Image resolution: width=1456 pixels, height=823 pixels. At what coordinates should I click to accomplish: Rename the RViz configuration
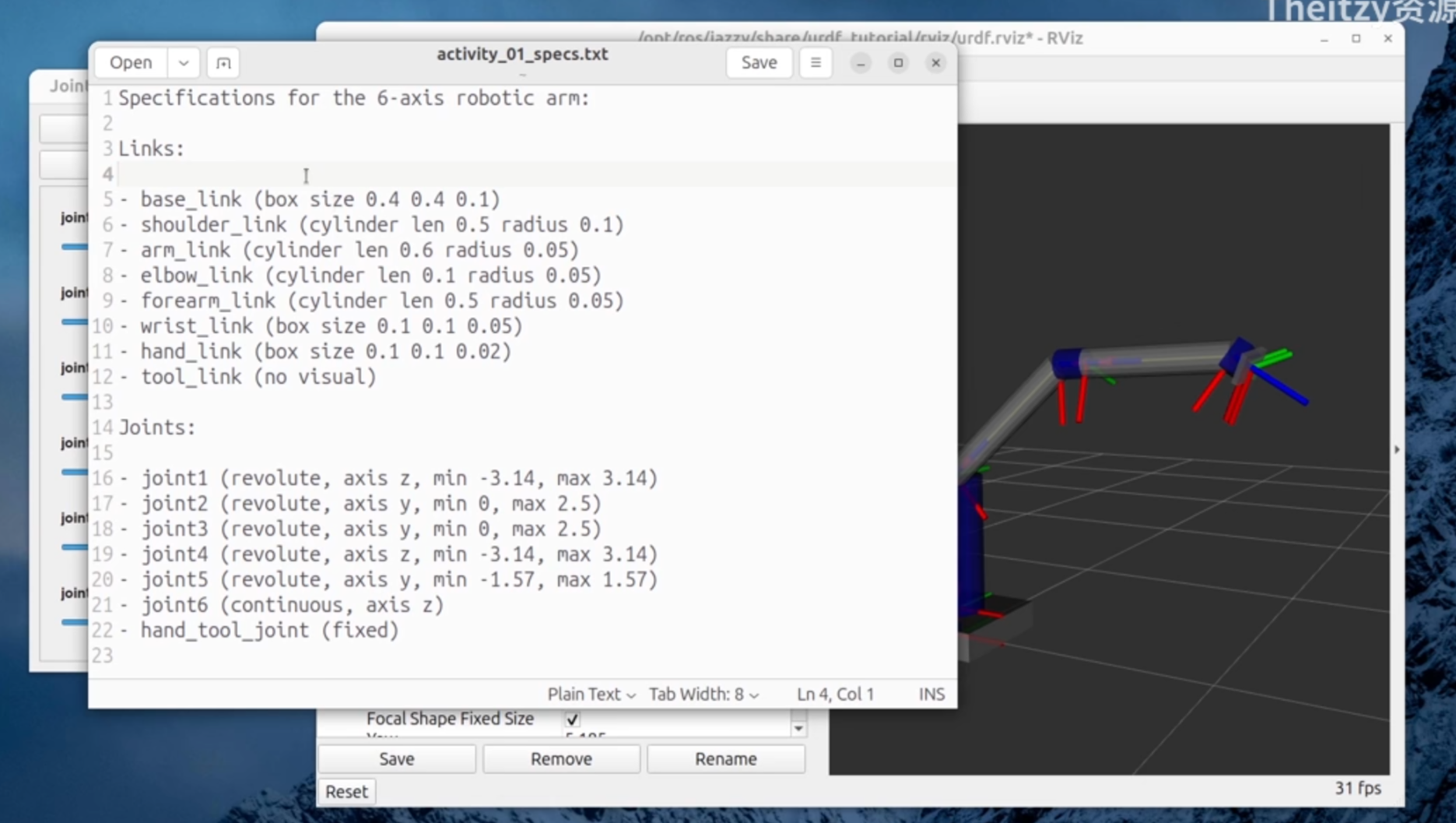[x=724, y=758]
